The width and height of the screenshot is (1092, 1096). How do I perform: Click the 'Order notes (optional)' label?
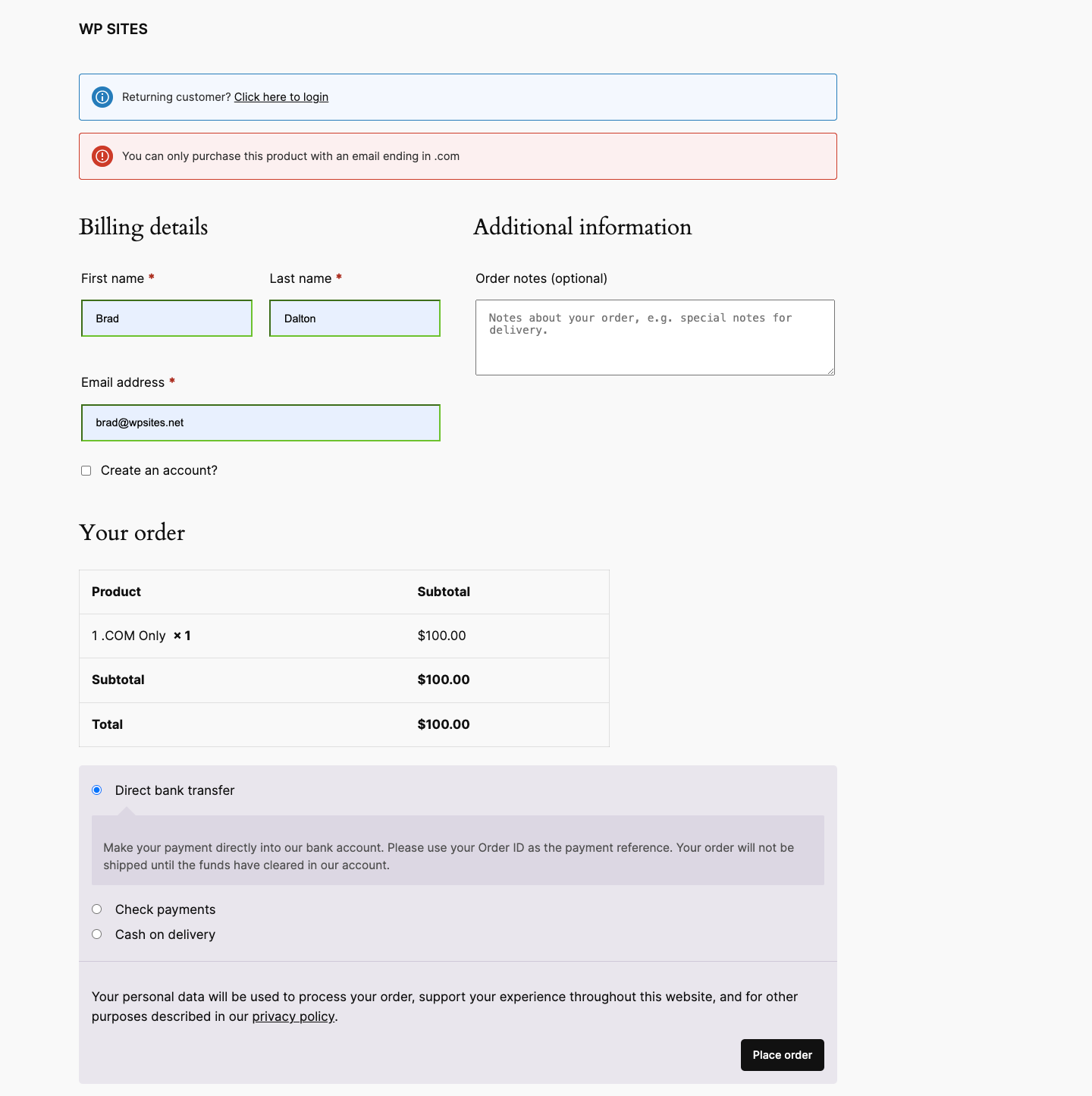(x=541, y=278)
